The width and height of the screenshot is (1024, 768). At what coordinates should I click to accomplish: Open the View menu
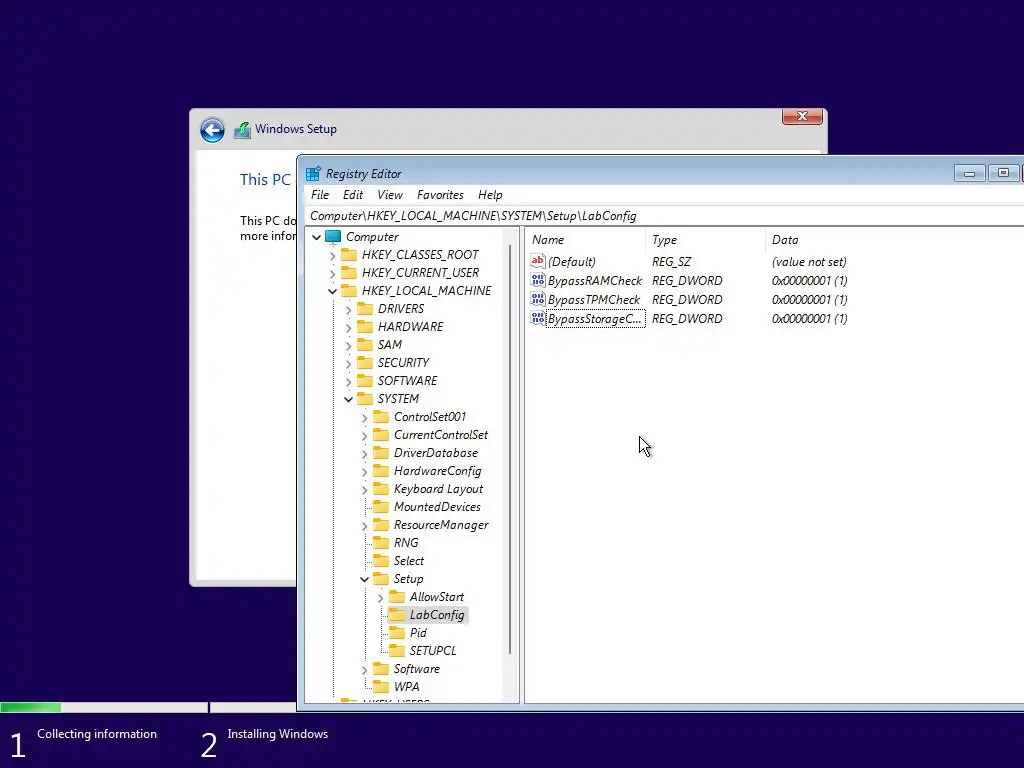click(390, 195)
